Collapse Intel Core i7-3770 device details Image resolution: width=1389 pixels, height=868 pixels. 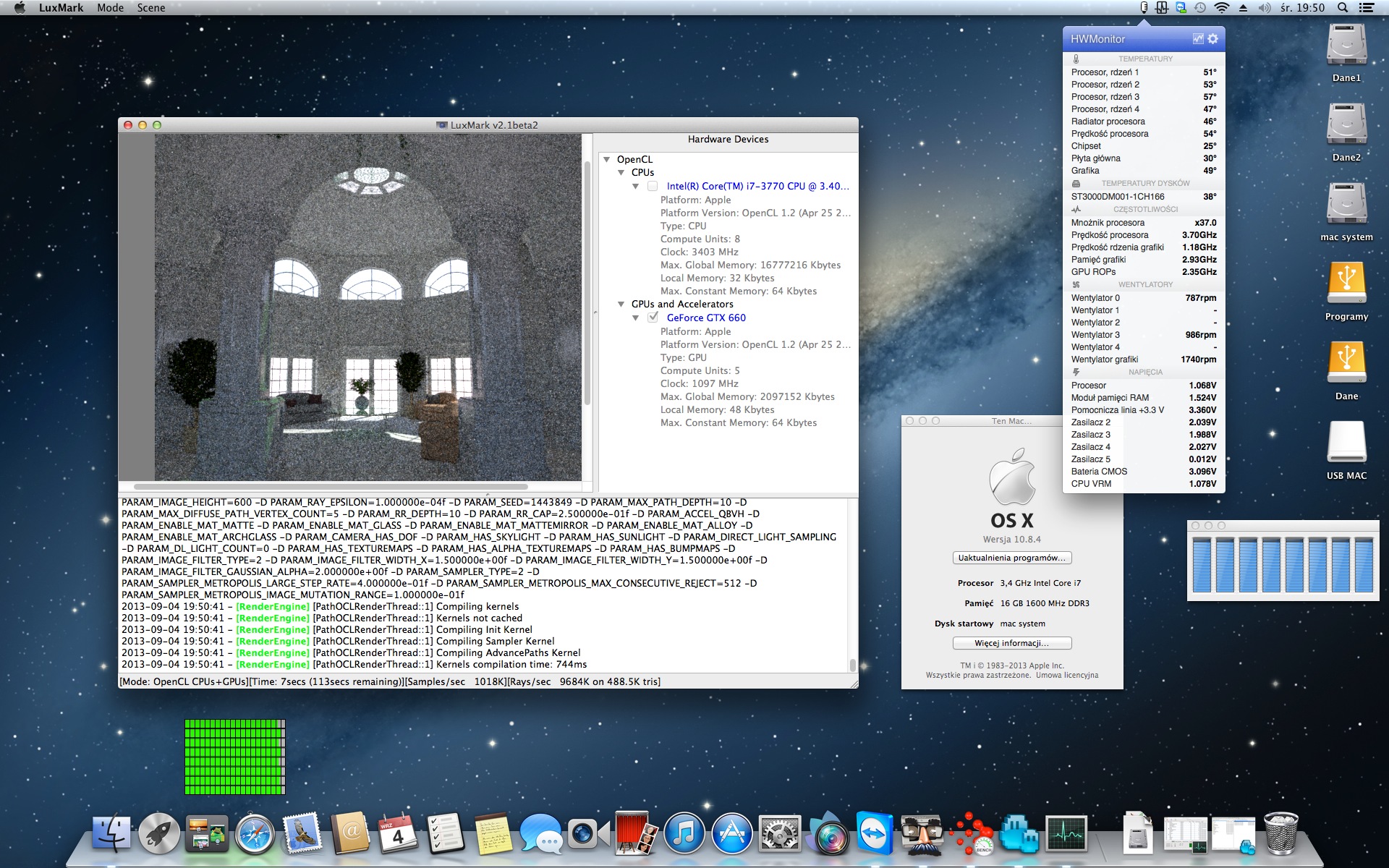pyautogui.click(x=635, y=186)
